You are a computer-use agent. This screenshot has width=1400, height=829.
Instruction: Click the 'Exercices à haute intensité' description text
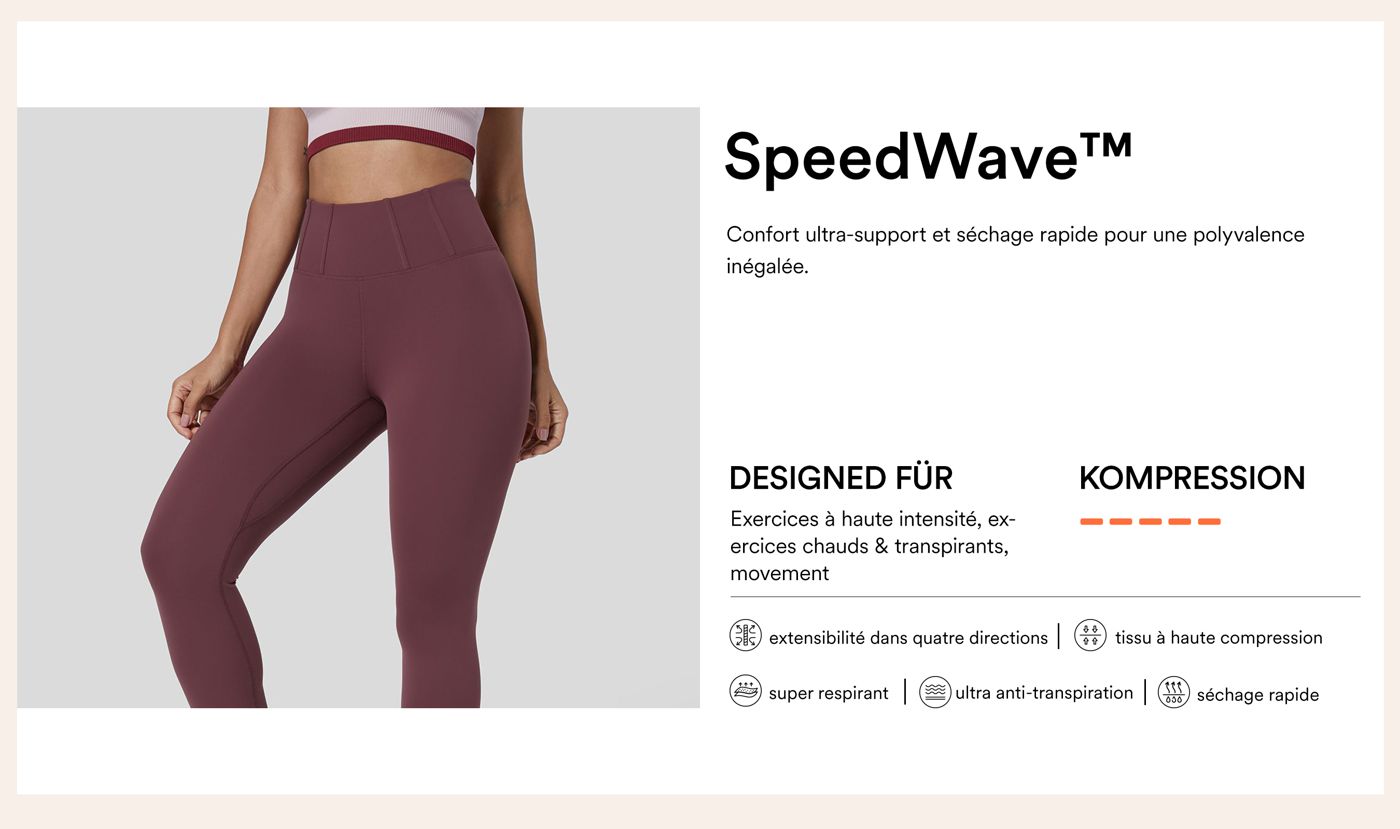click(873, 546)
